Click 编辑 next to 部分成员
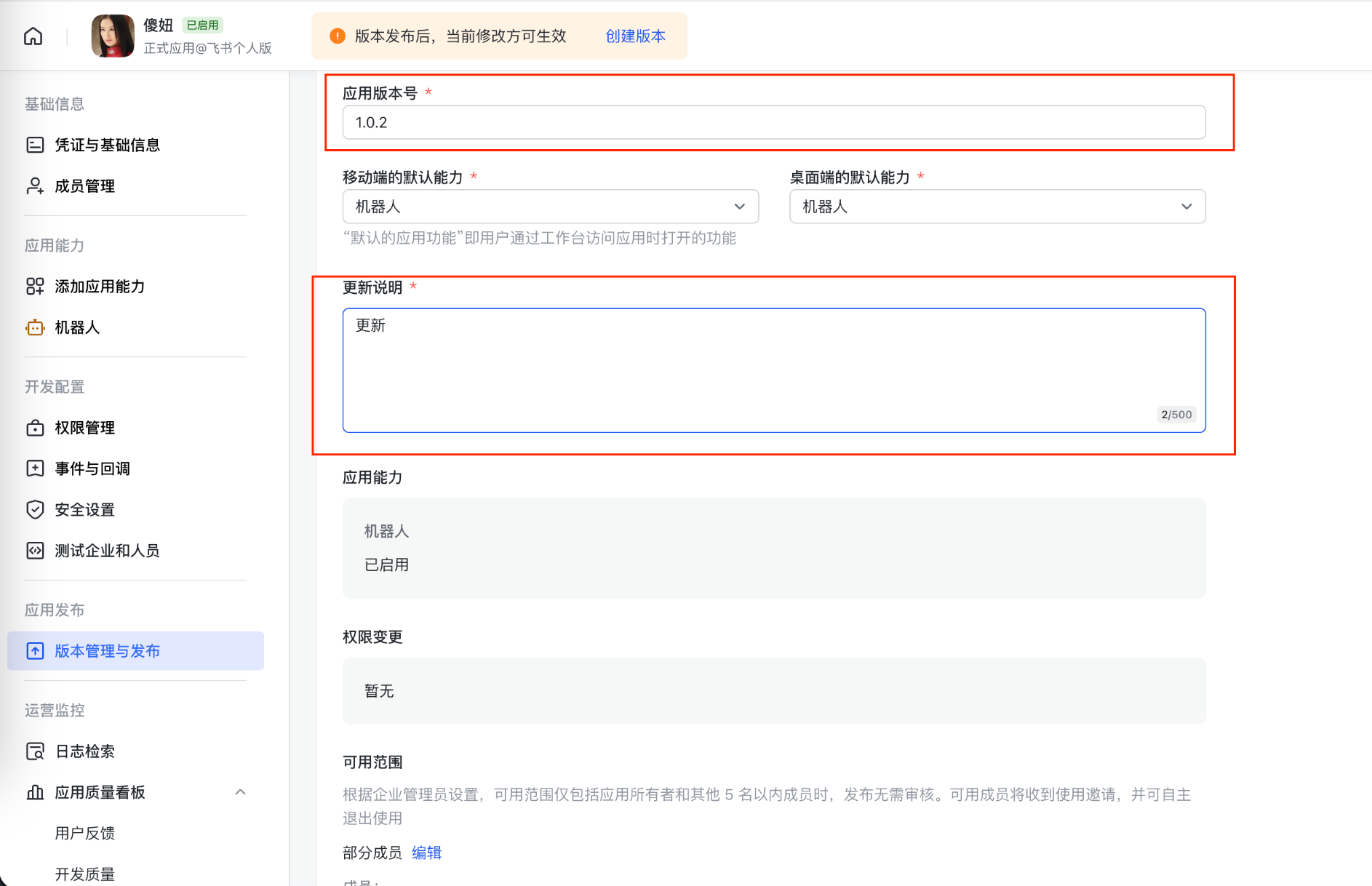 (x=427, y=853)
